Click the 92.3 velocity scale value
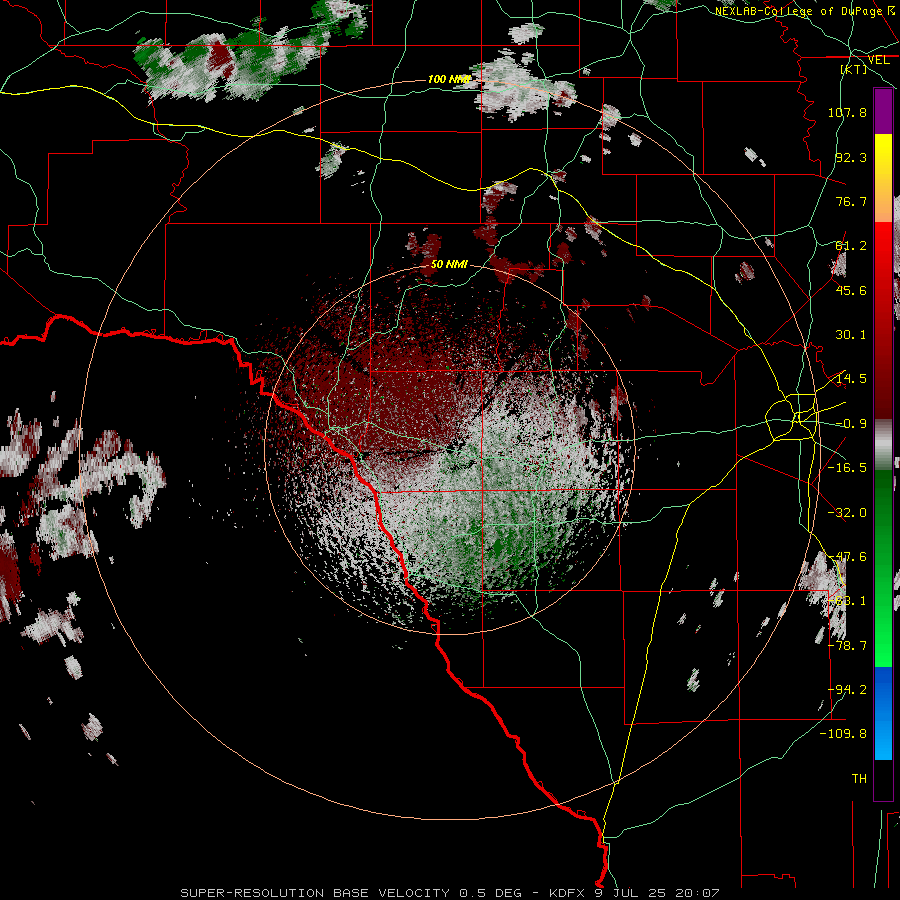The image size is (900, 900). tap(851, 157)
